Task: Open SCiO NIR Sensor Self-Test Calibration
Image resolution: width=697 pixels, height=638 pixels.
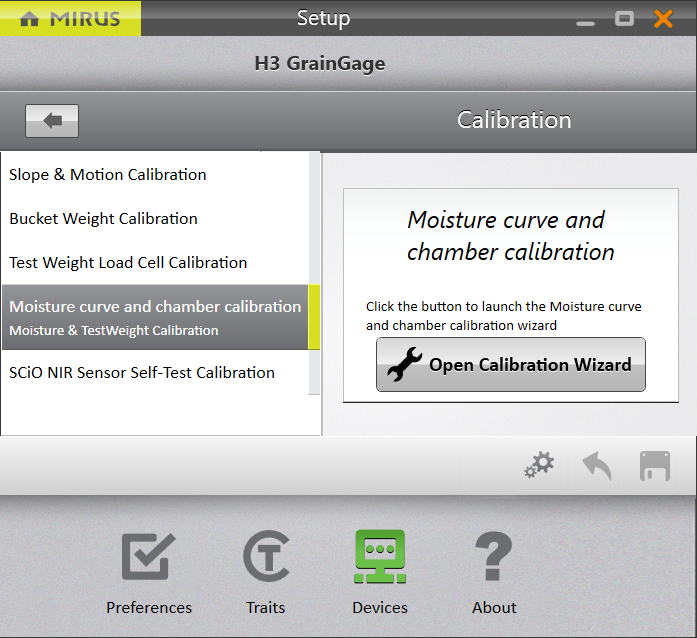Action: (142, 373)
